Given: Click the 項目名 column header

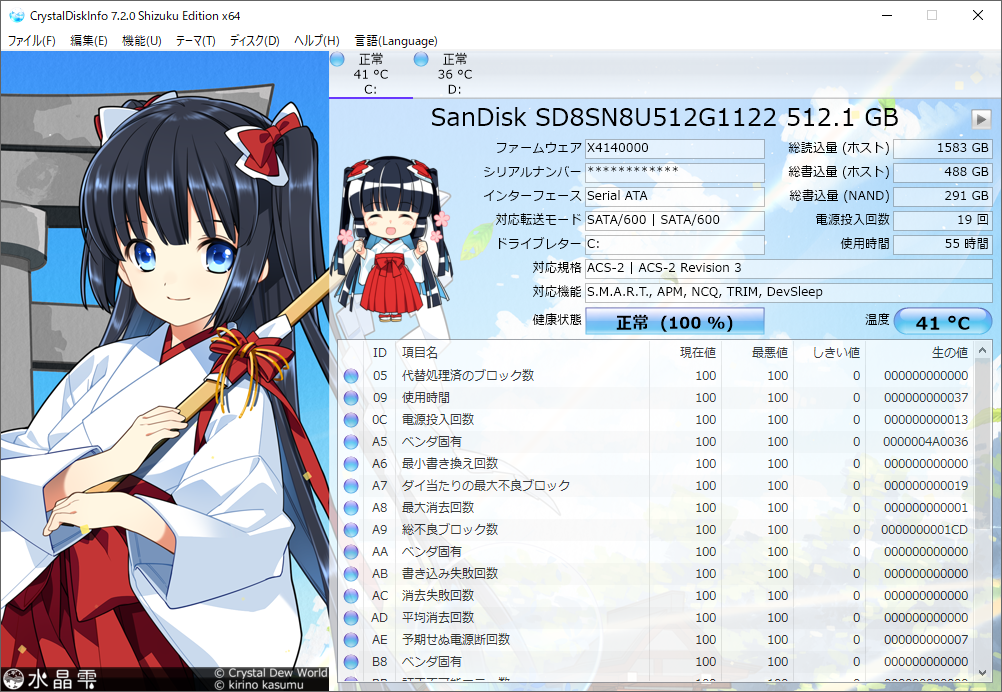Looking at the screenshot, I should (x=521, y=353).
